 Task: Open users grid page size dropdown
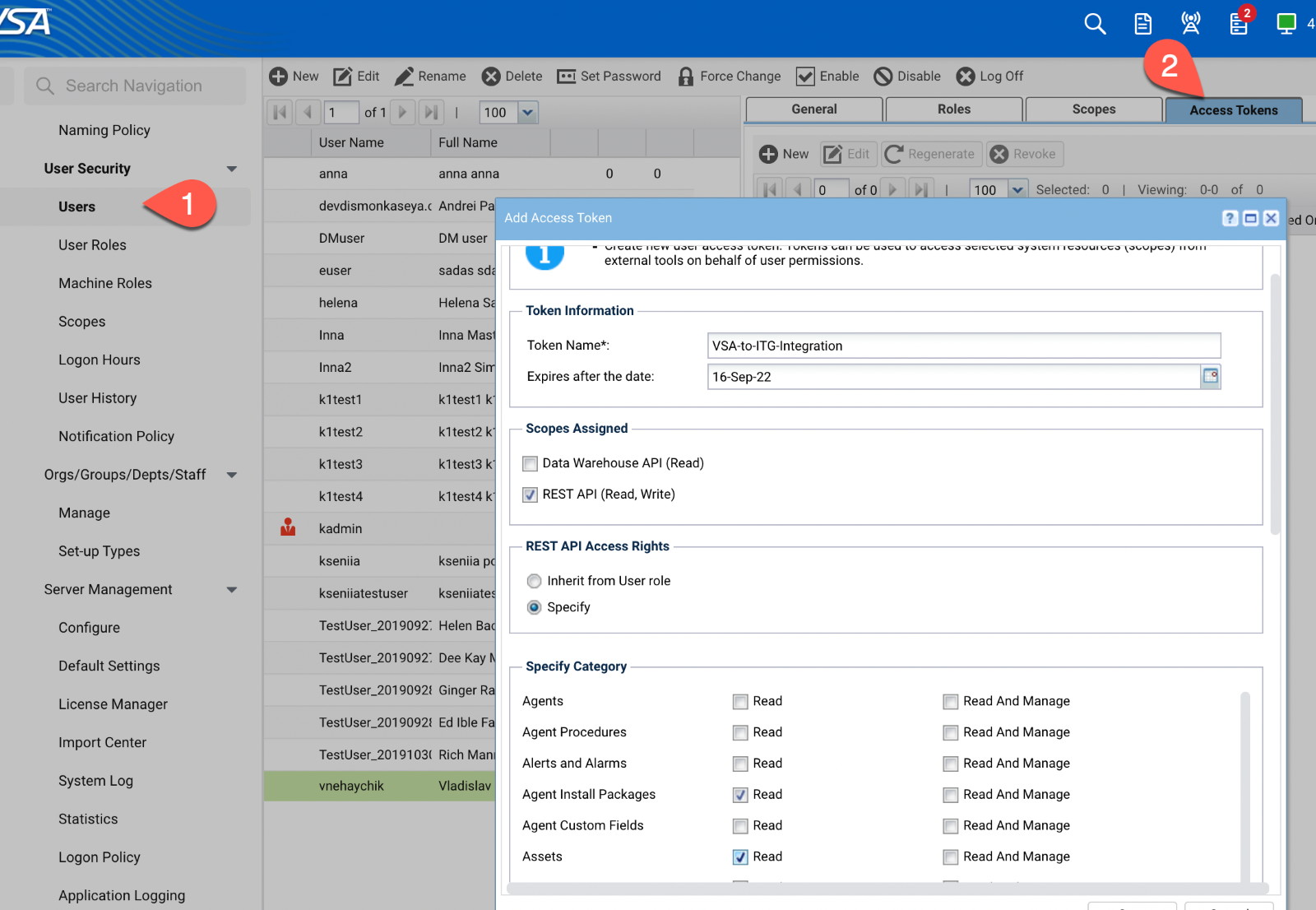528,113
